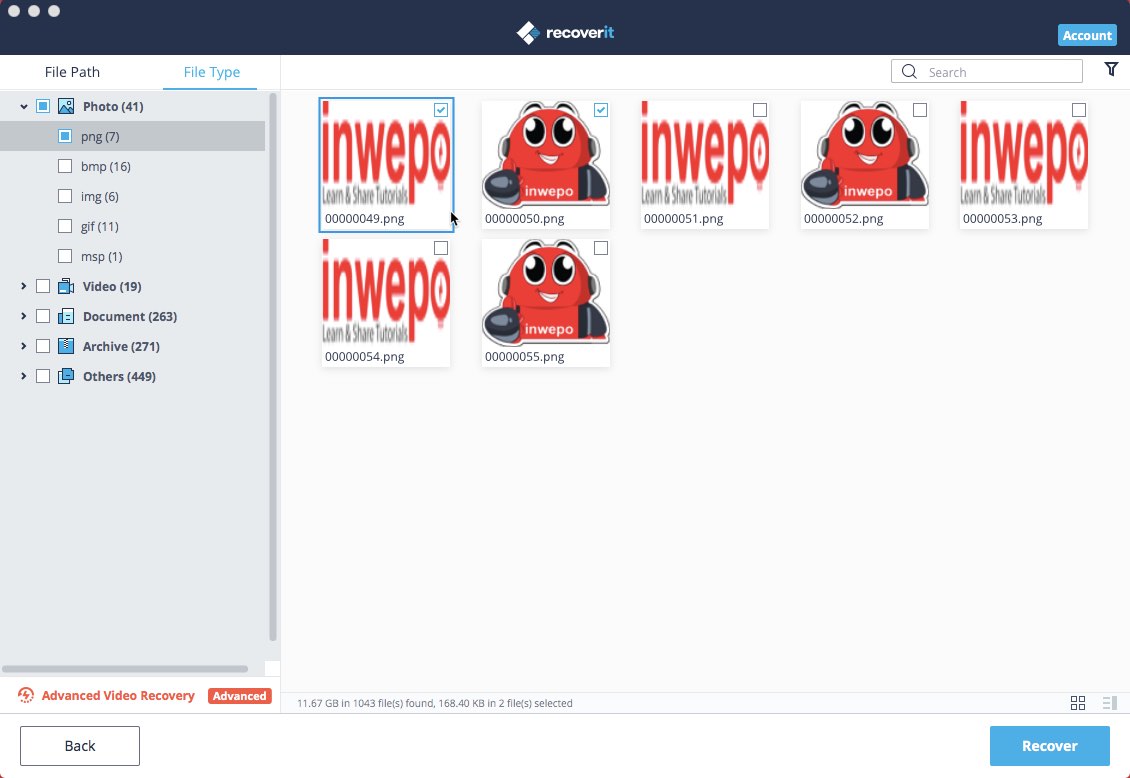
Task: Select the 00000051.png thumbnail
Action: (x=705, y=165)
